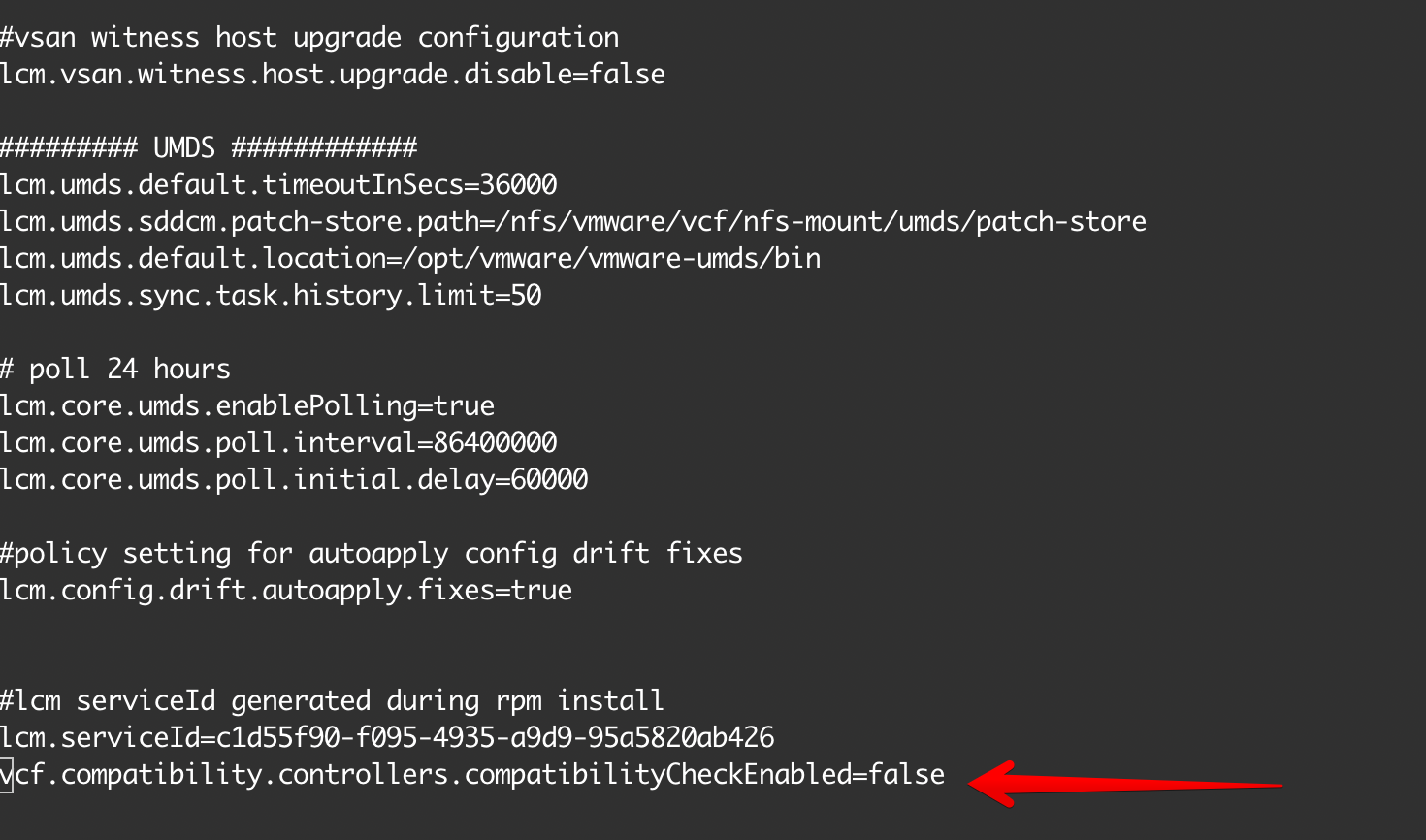Place cursor on poll.initial.delay=60000 line
This screenshot has height=840, width=1426.
click(x=293, y=480)
